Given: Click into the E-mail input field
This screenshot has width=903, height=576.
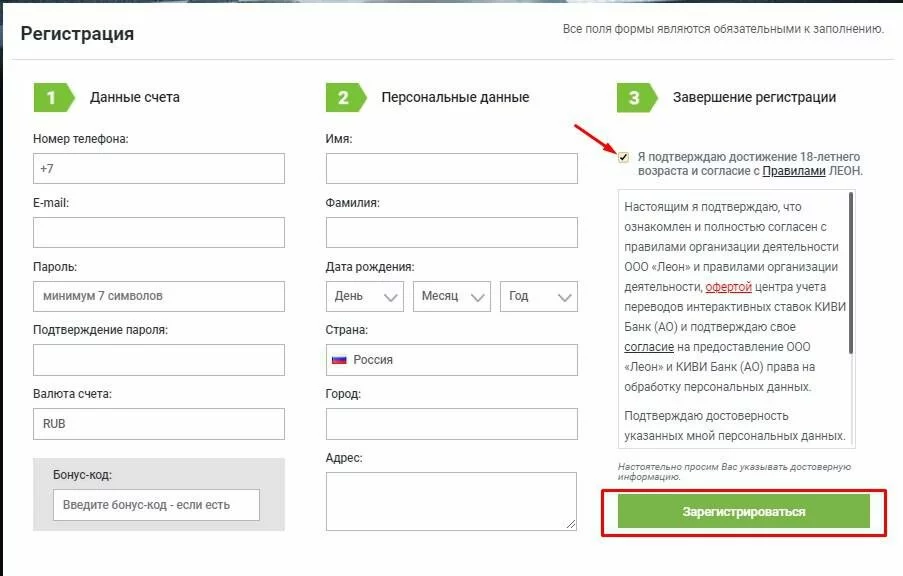Looking at the screenshot, I should point(159,233).
